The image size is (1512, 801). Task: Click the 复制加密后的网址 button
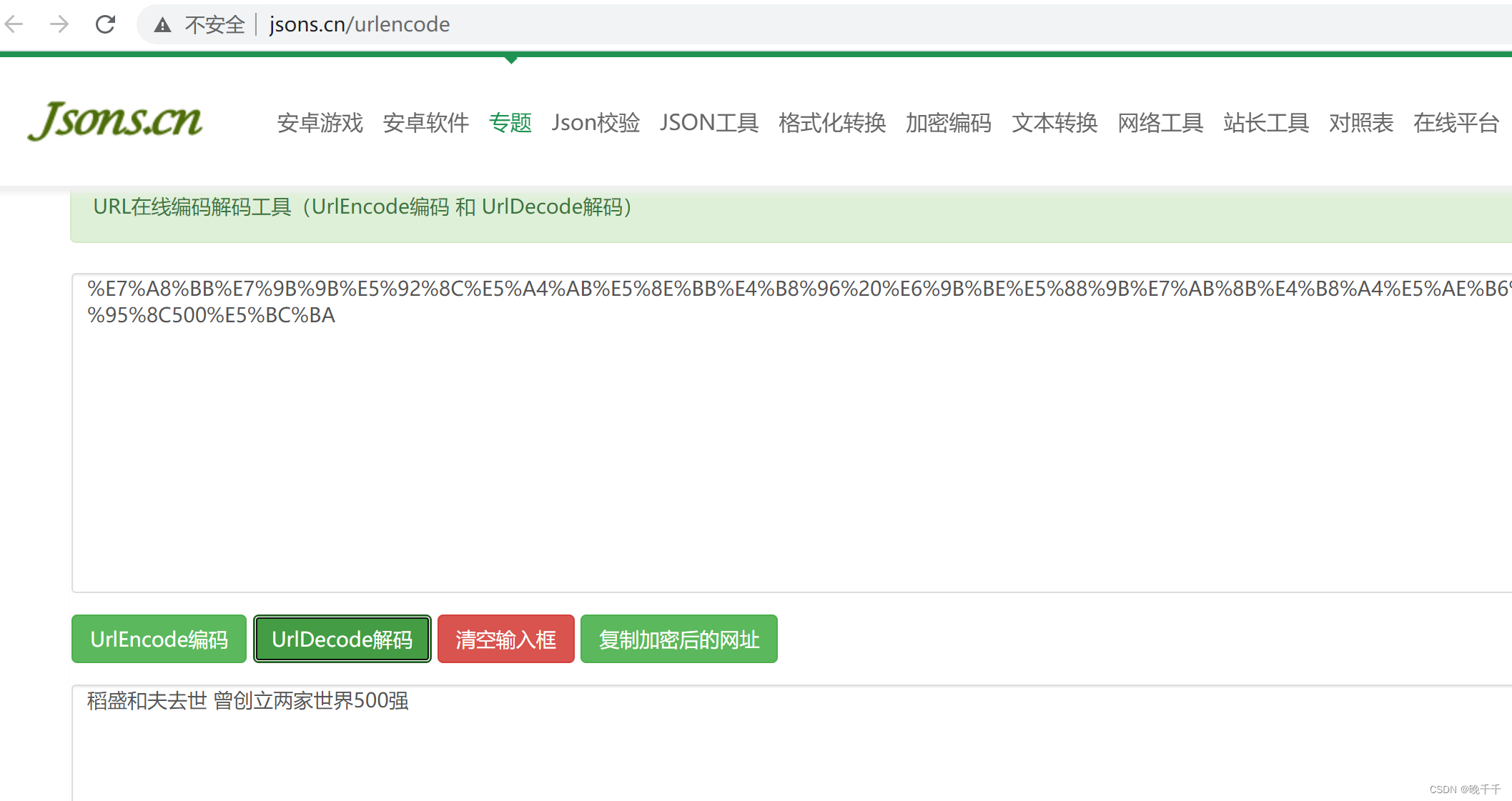679,639
